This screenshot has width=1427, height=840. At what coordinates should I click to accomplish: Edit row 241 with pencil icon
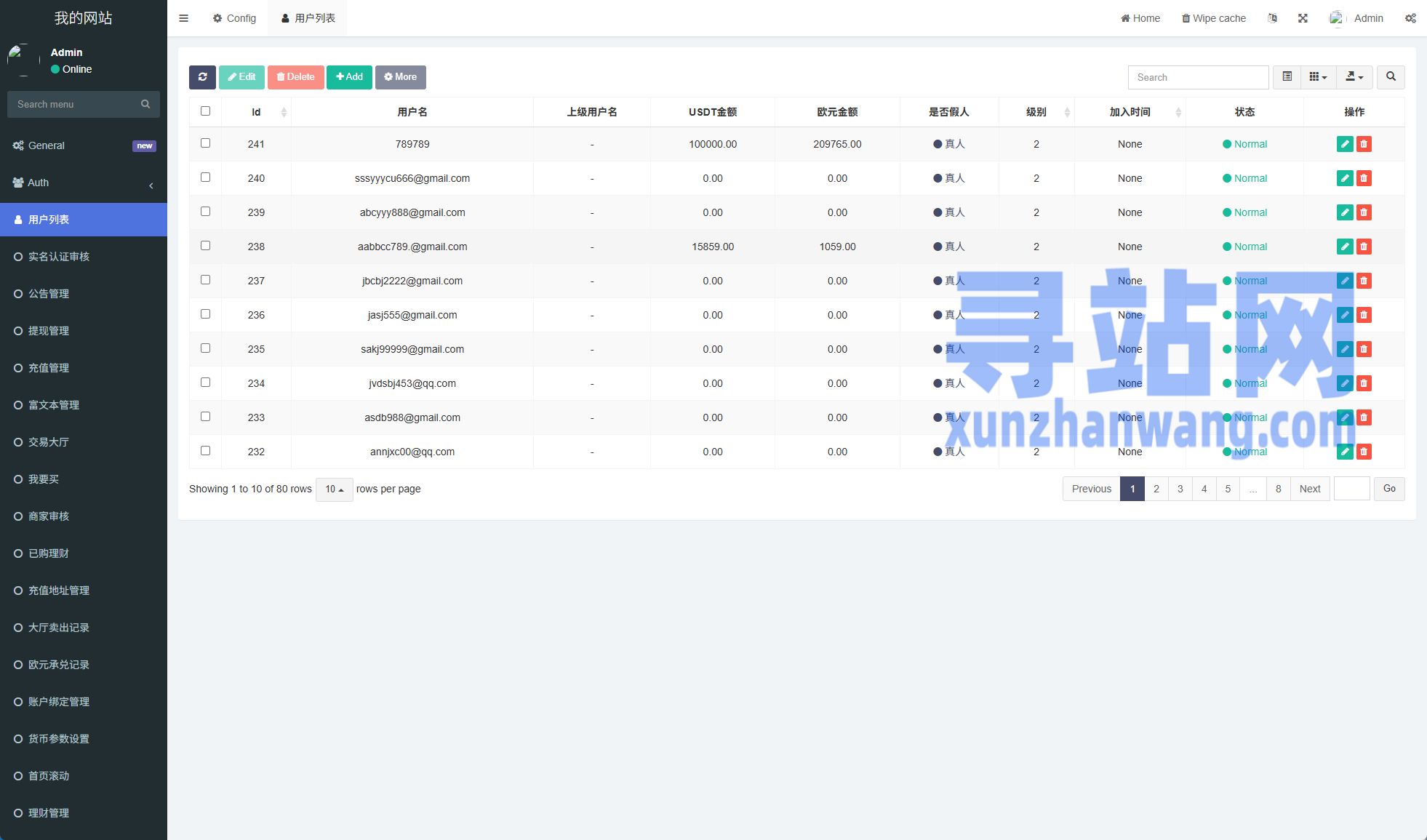click(1345, 144)
